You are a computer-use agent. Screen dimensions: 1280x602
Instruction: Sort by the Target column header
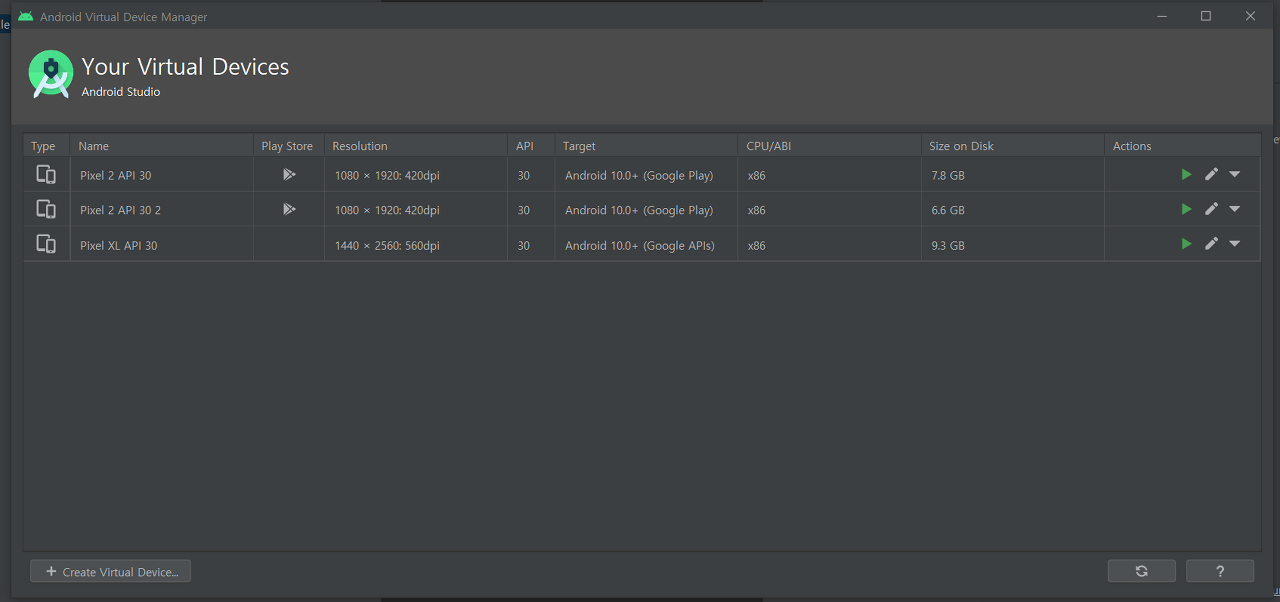click(x=647, y=146)
